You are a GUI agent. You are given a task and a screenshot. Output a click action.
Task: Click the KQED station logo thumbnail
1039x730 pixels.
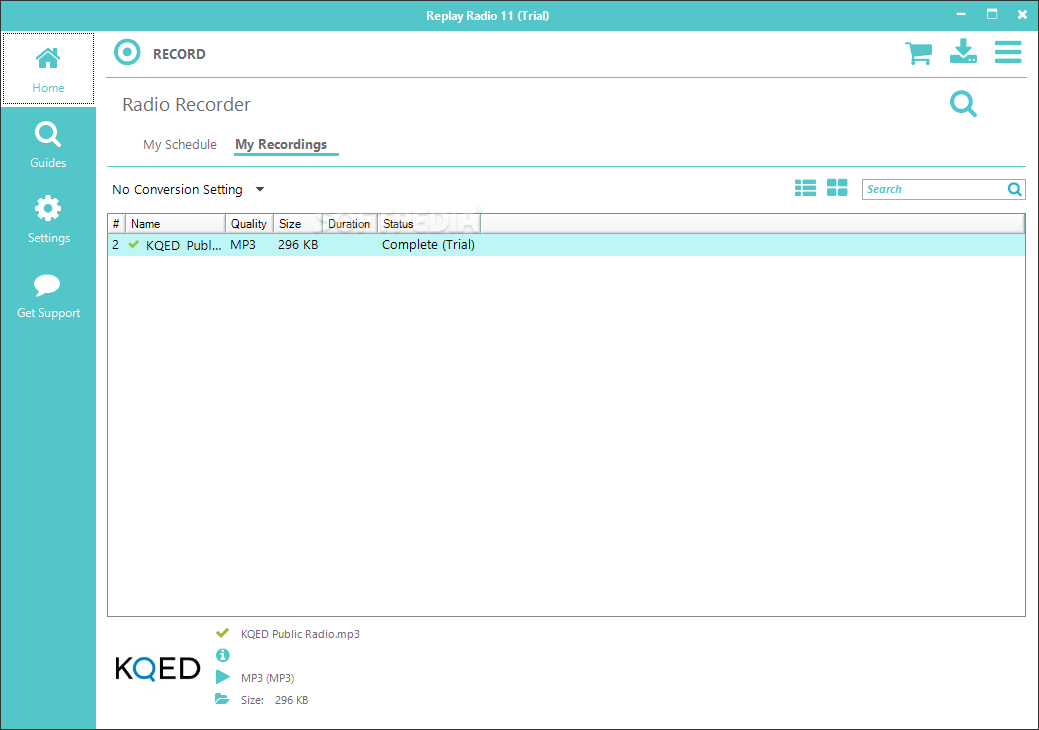coord(158,668)
